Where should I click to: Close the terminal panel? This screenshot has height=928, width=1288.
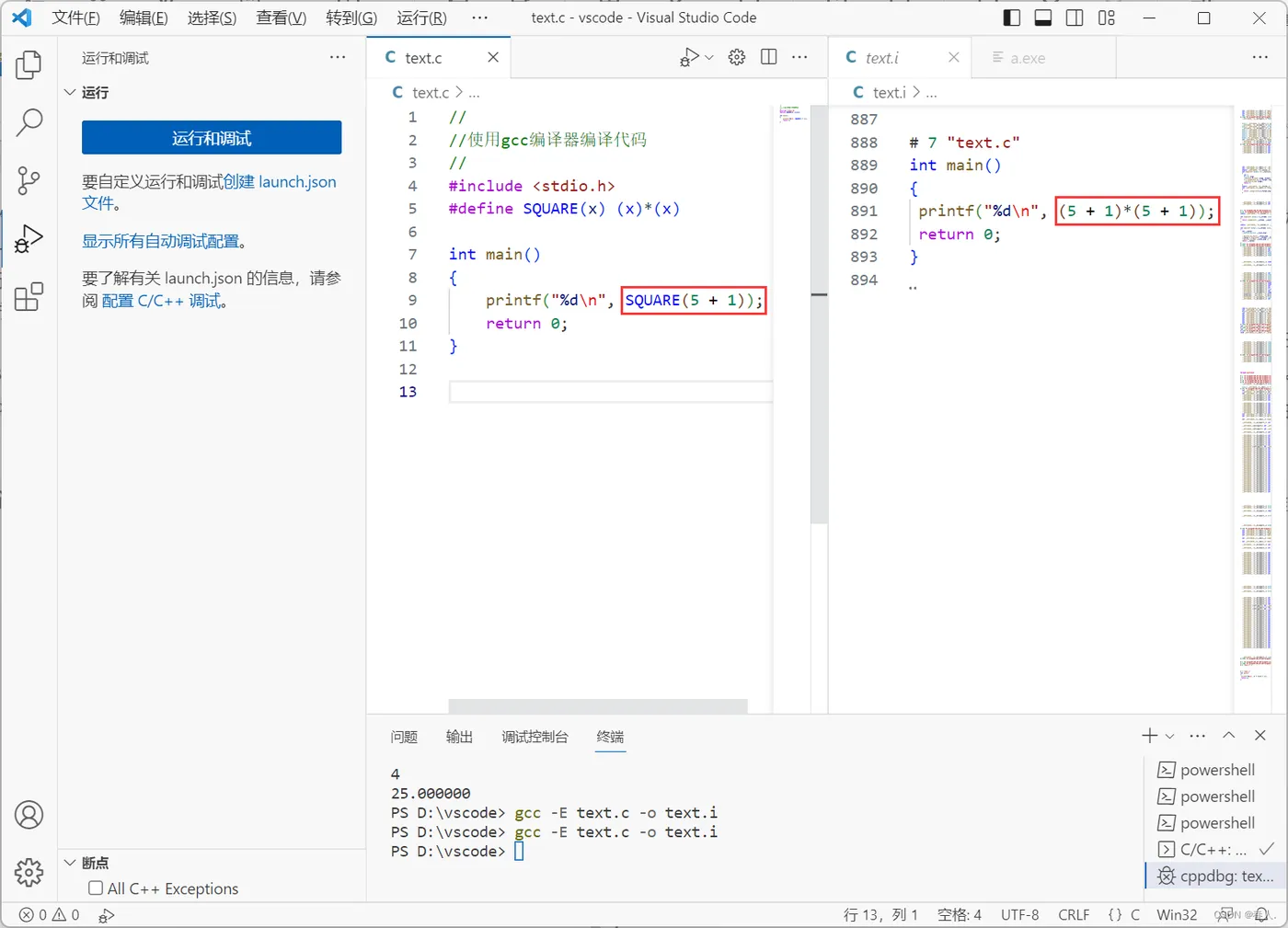(1260, 736)
